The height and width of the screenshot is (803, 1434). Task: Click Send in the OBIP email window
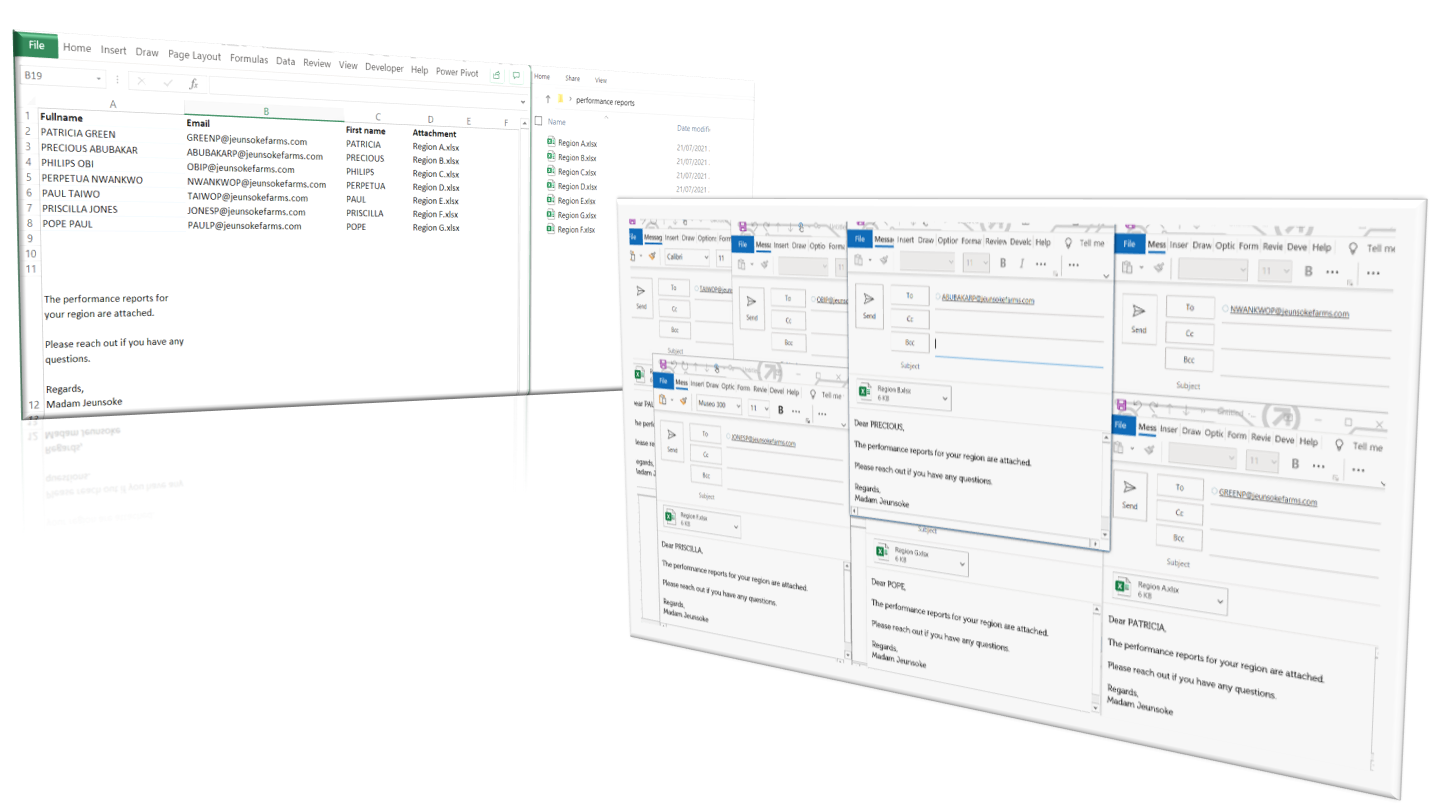[x=753, y=307]
